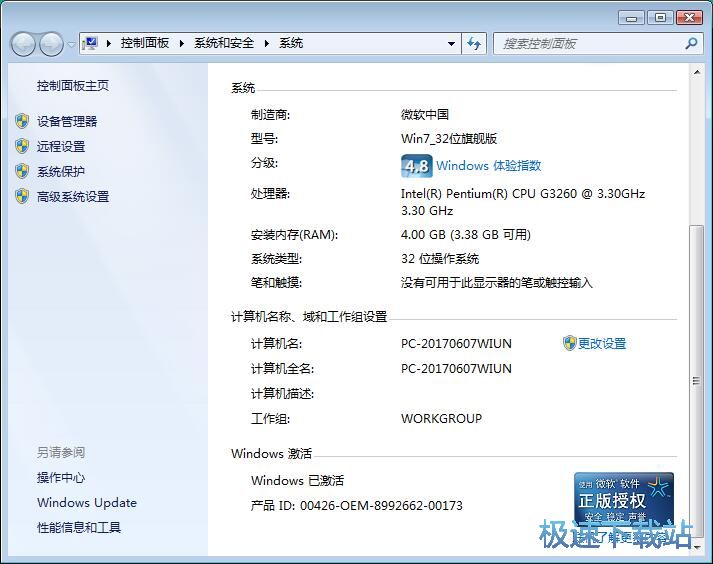
Task: Click 没有可用于此显示器的笔或触控输入 text
Action: pyautogui.click(x=497, y=283)
